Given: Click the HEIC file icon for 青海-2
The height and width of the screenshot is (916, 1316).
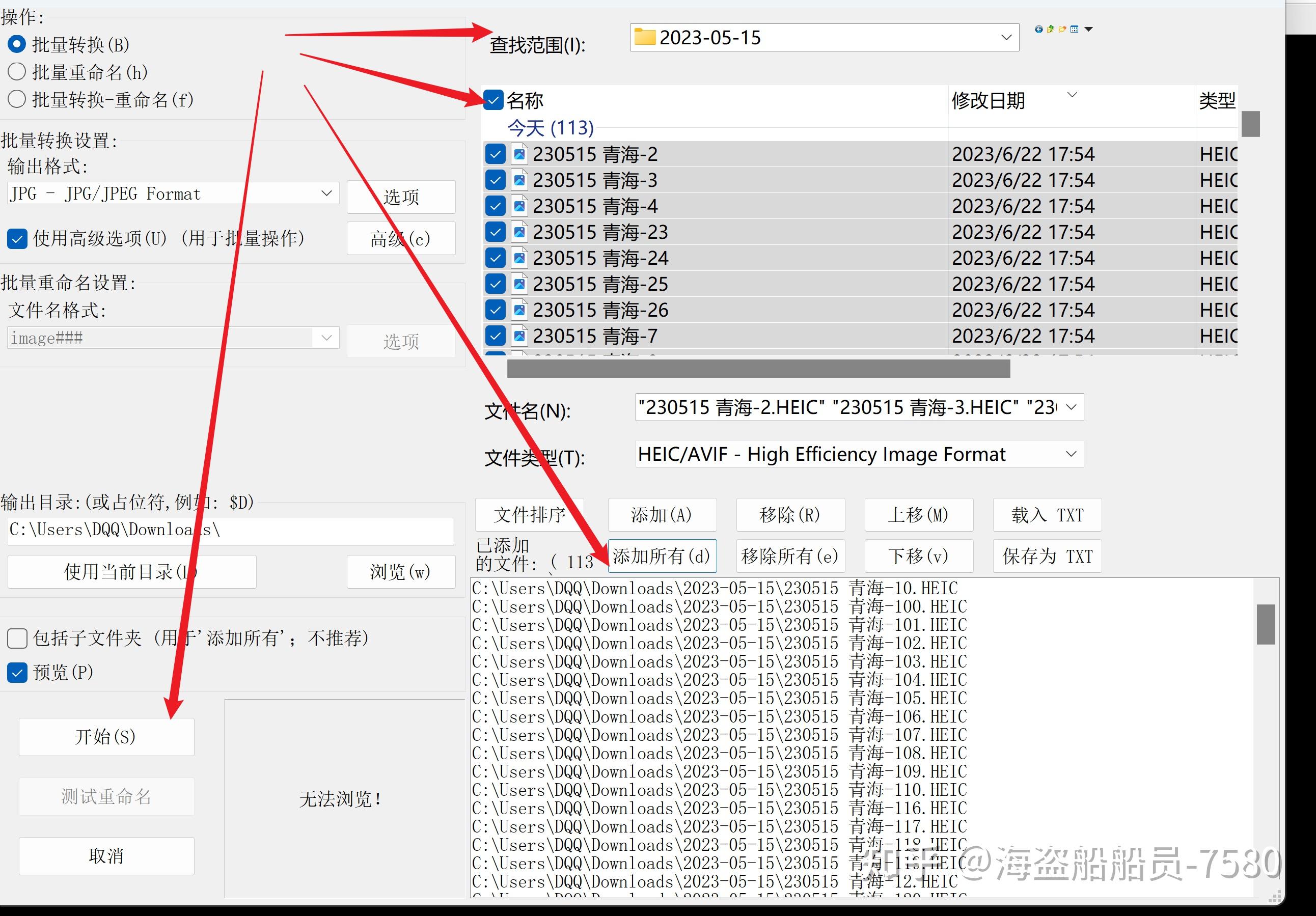Looking at the screenshot, I should 519,154.
